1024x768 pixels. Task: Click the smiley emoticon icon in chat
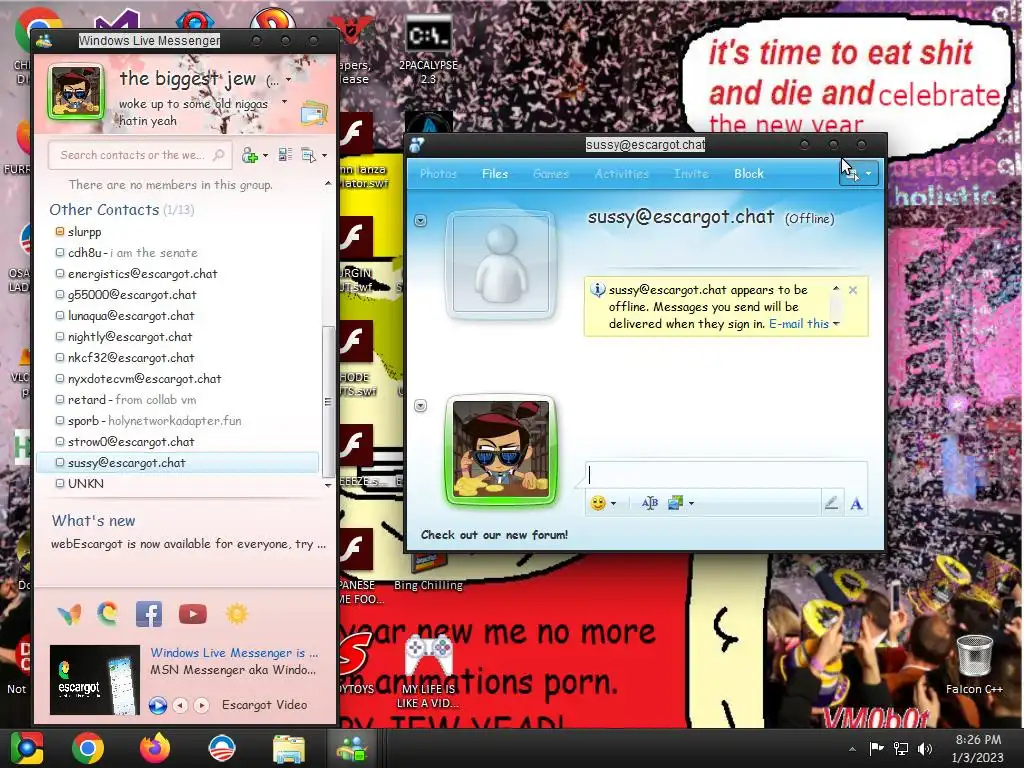click(598, 503)
